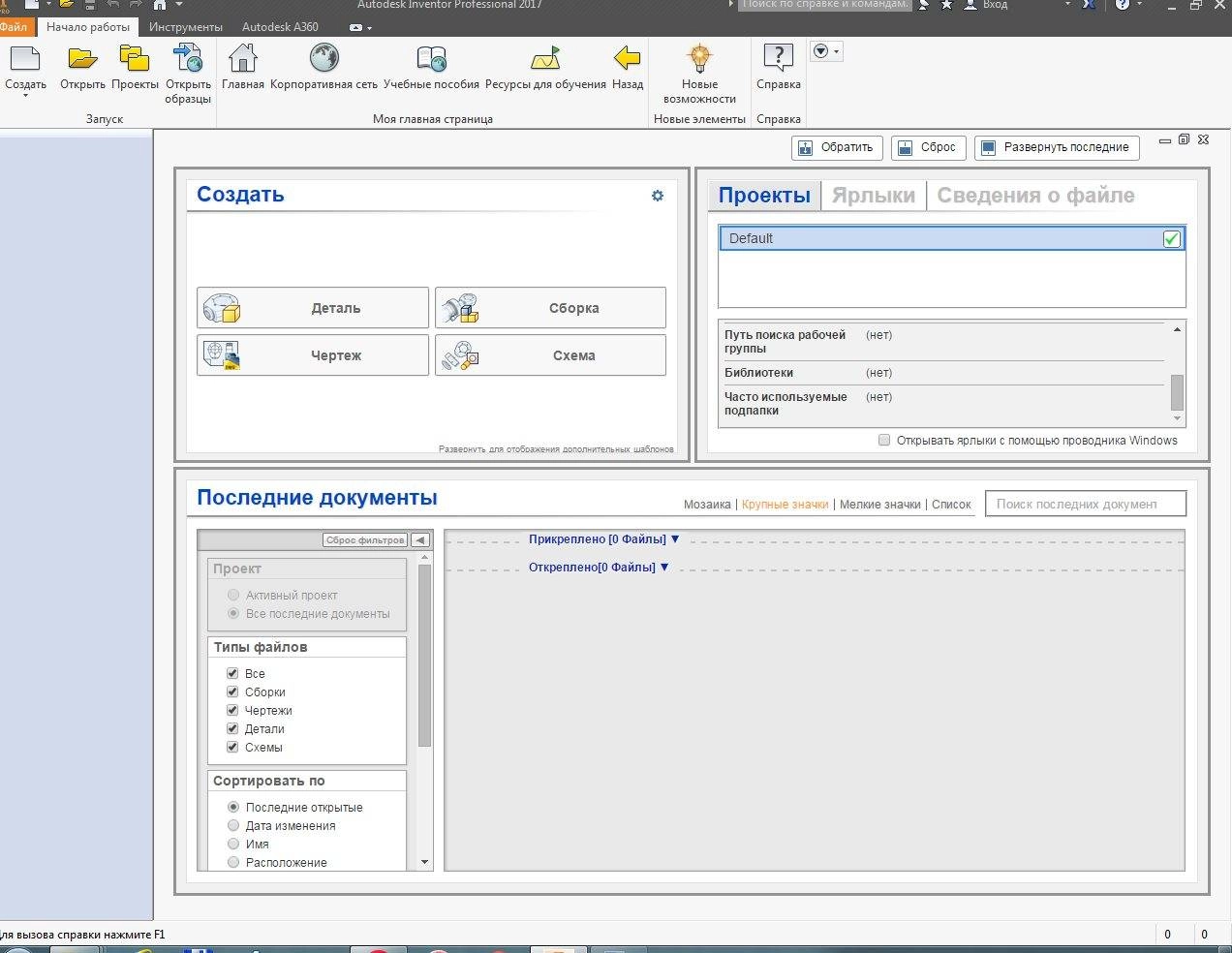
Task: Switch view to Крупные значки
Action: (x=785, y=505)
